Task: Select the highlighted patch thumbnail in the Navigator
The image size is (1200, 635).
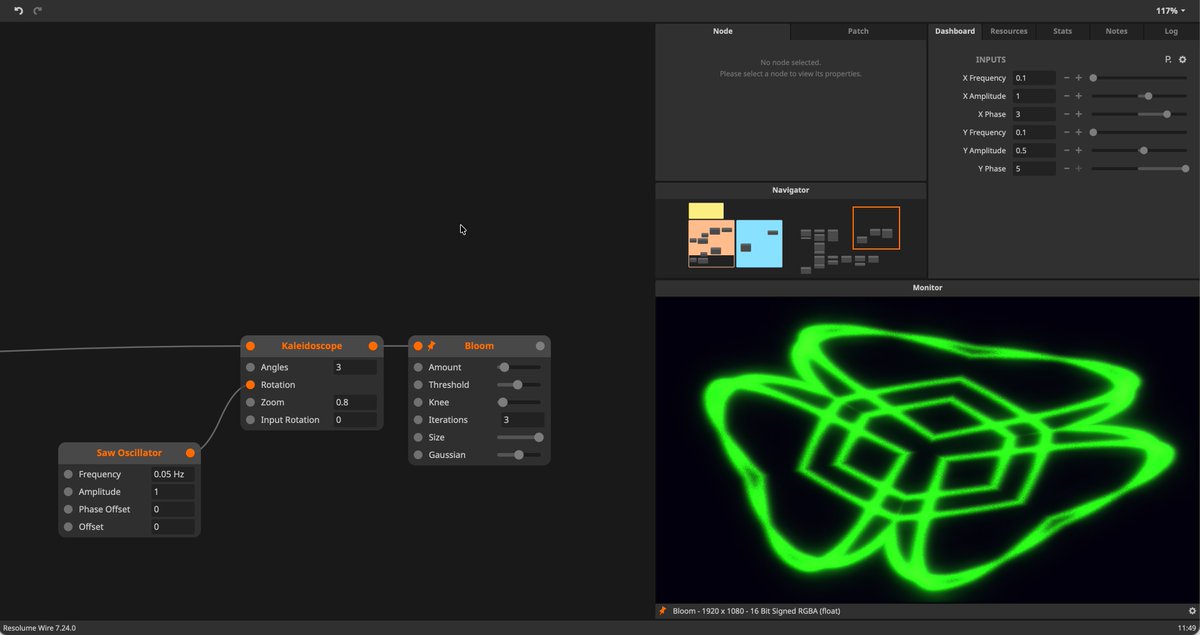Action: point(876,227)
